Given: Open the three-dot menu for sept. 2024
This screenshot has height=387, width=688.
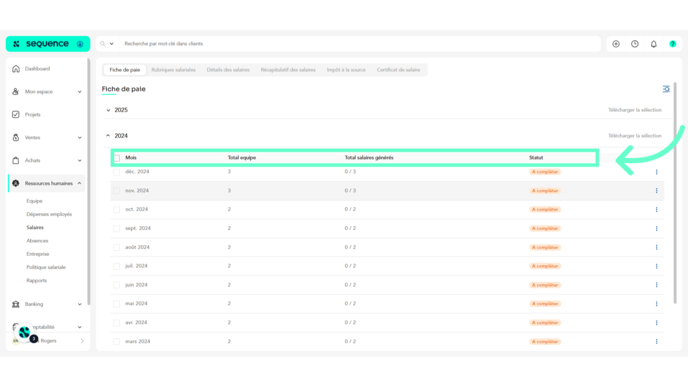Looking at the screenshot, I should click(656, 229).
